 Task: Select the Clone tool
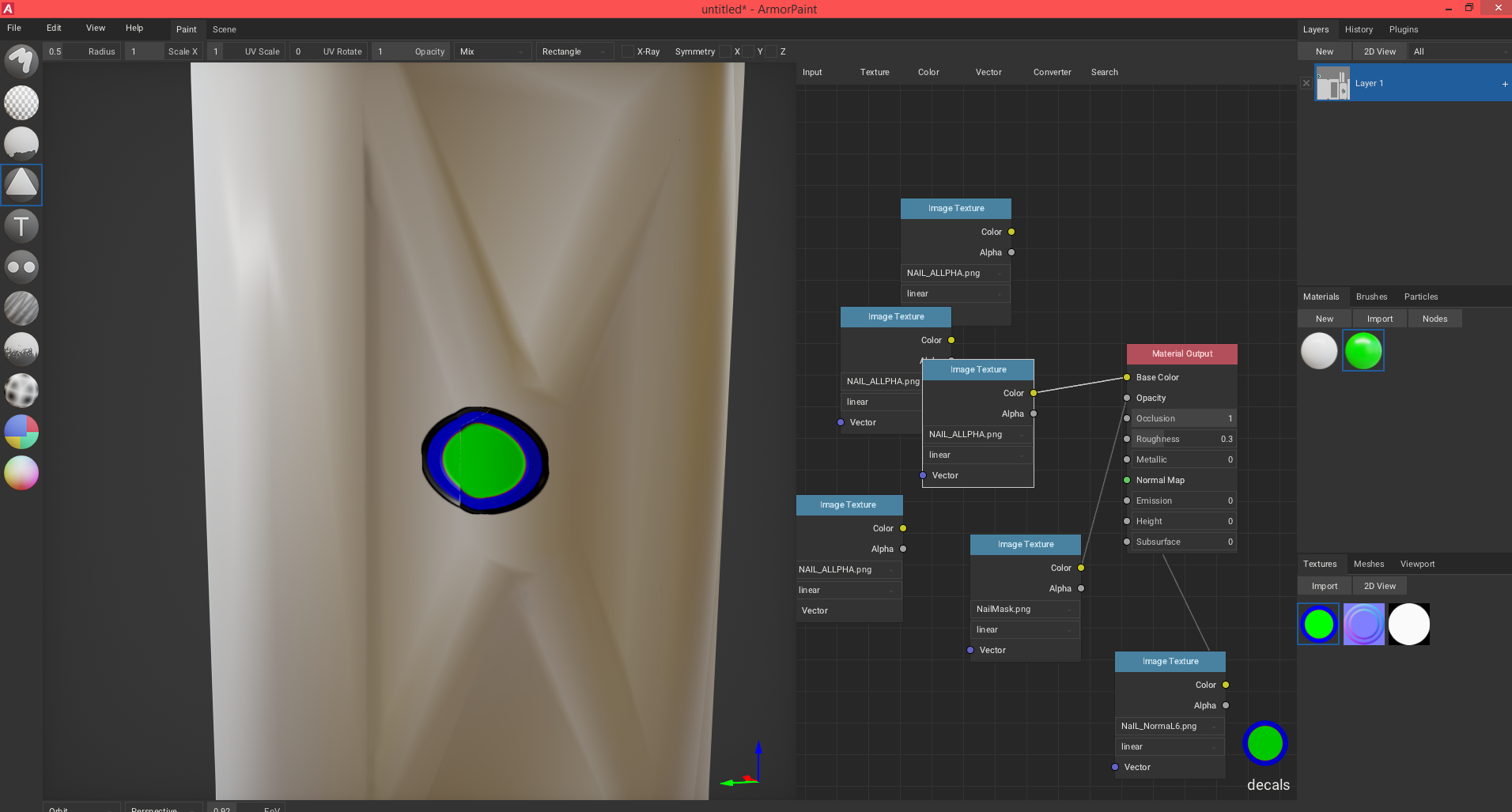point(21,267)
